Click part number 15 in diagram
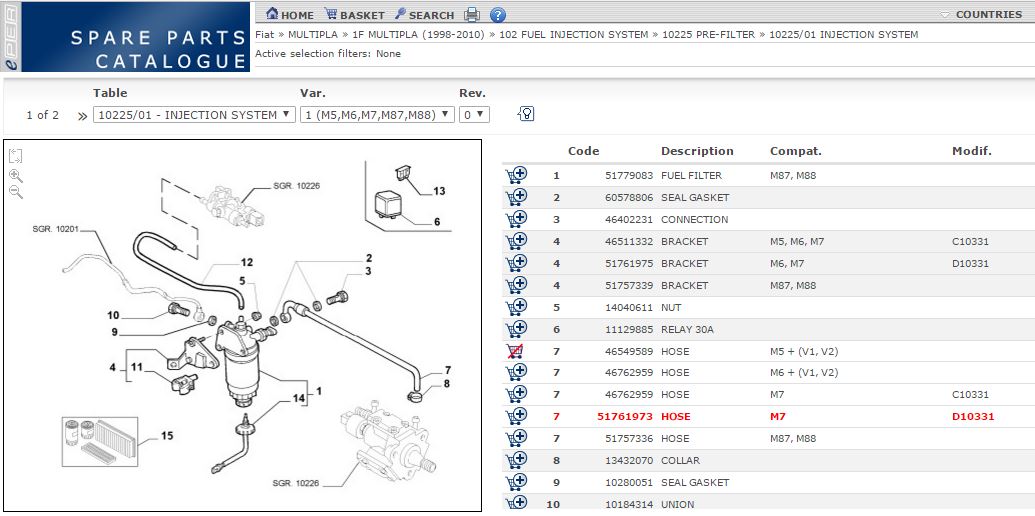Image resolution: width=1035 pixels, height=516 pixels. coord(167,435)
